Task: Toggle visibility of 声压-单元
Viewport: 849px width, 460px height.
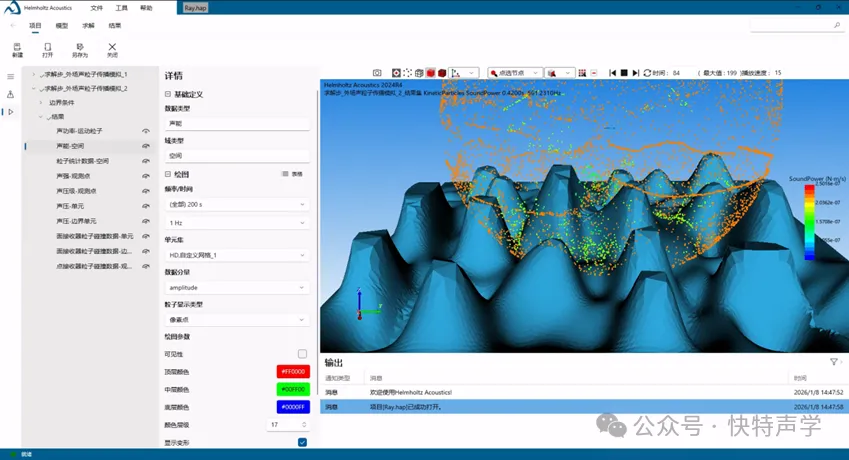Action: click(146, 206)
